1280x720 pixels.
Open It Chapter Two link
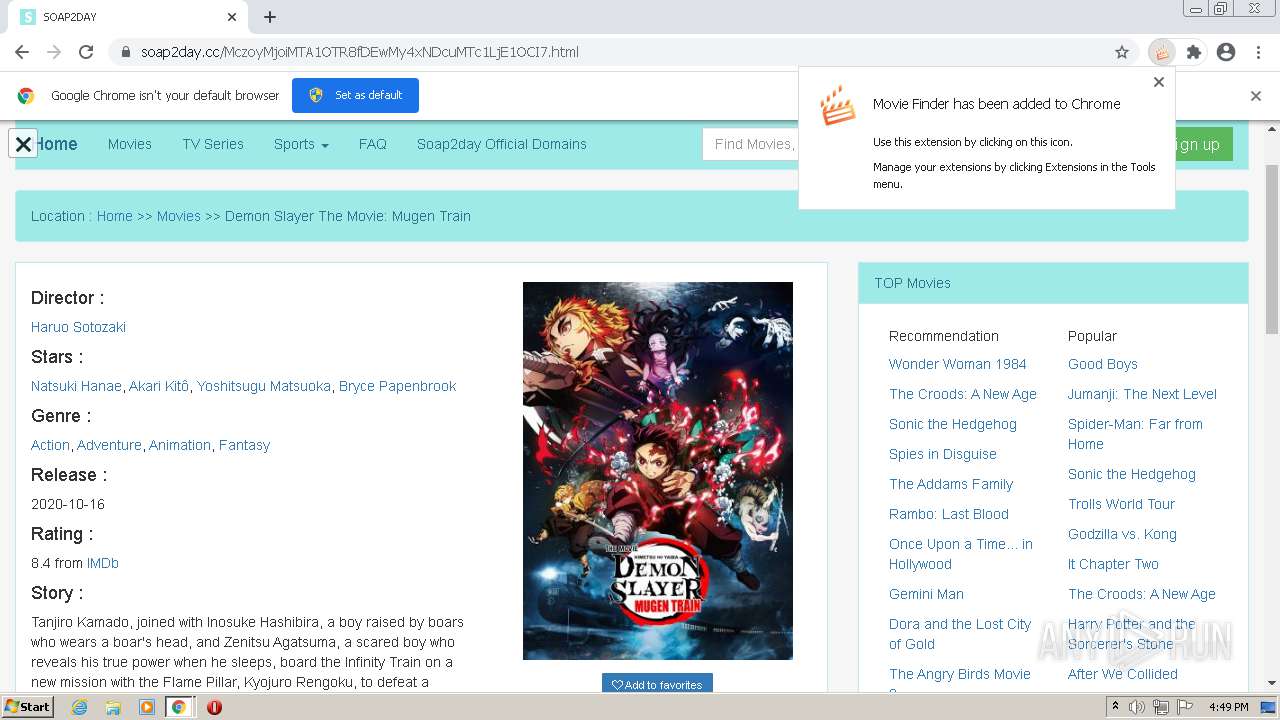pyautogui.click(x=1113, y=564)
